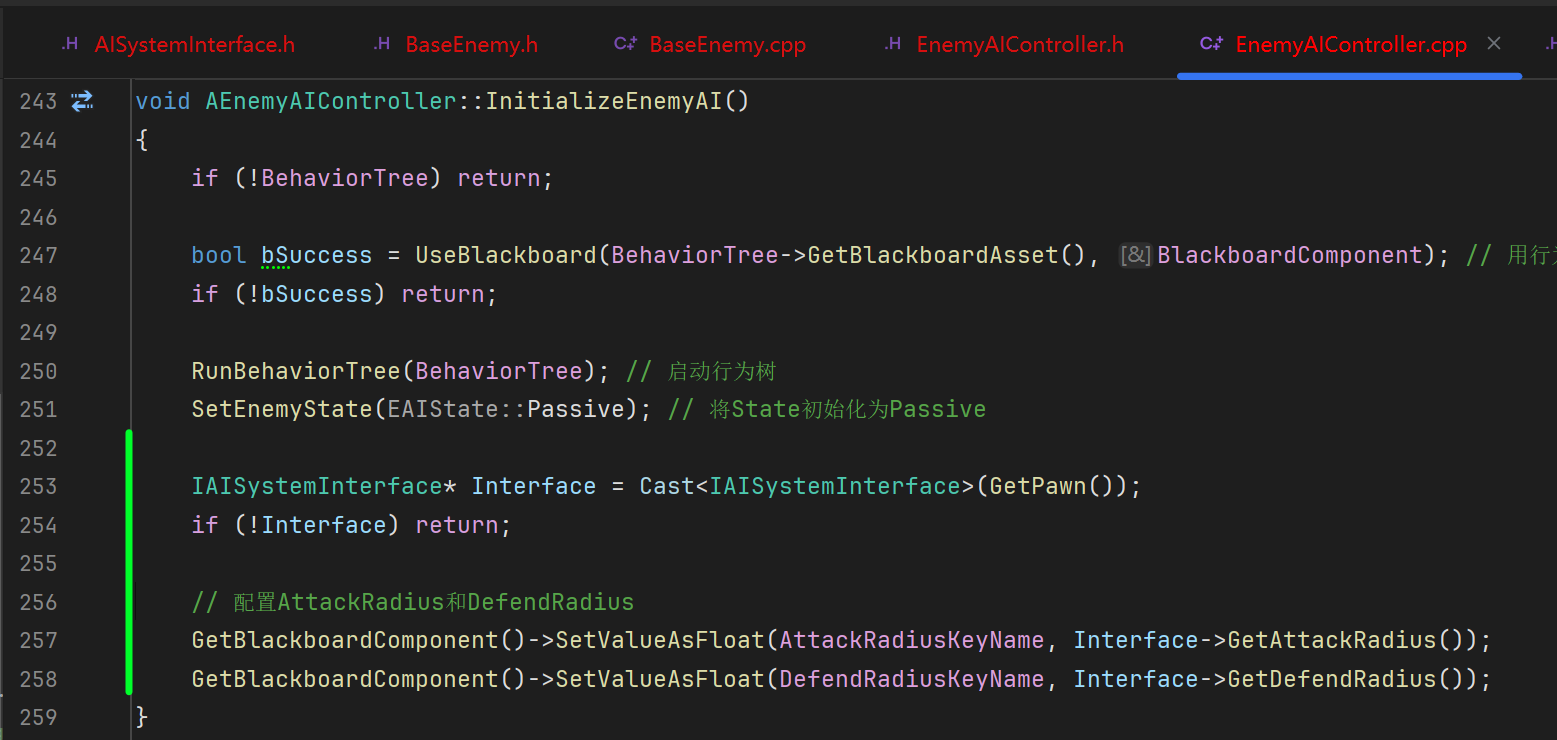Click the UseBlackboard function call
This screenshot has width=1557, height=740.
click(x=506, y=256)
